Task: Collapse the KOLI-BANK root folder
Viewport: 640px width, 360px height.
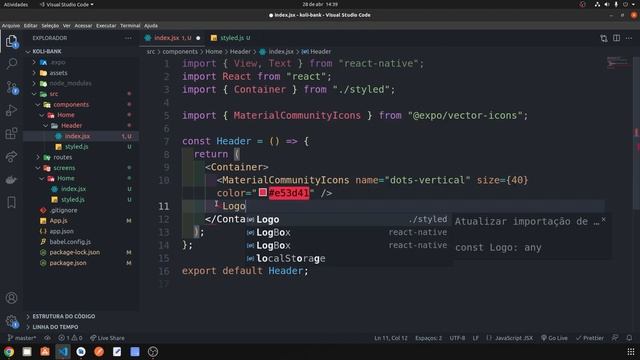Action: pyautogui.click(x=28, y=51)
